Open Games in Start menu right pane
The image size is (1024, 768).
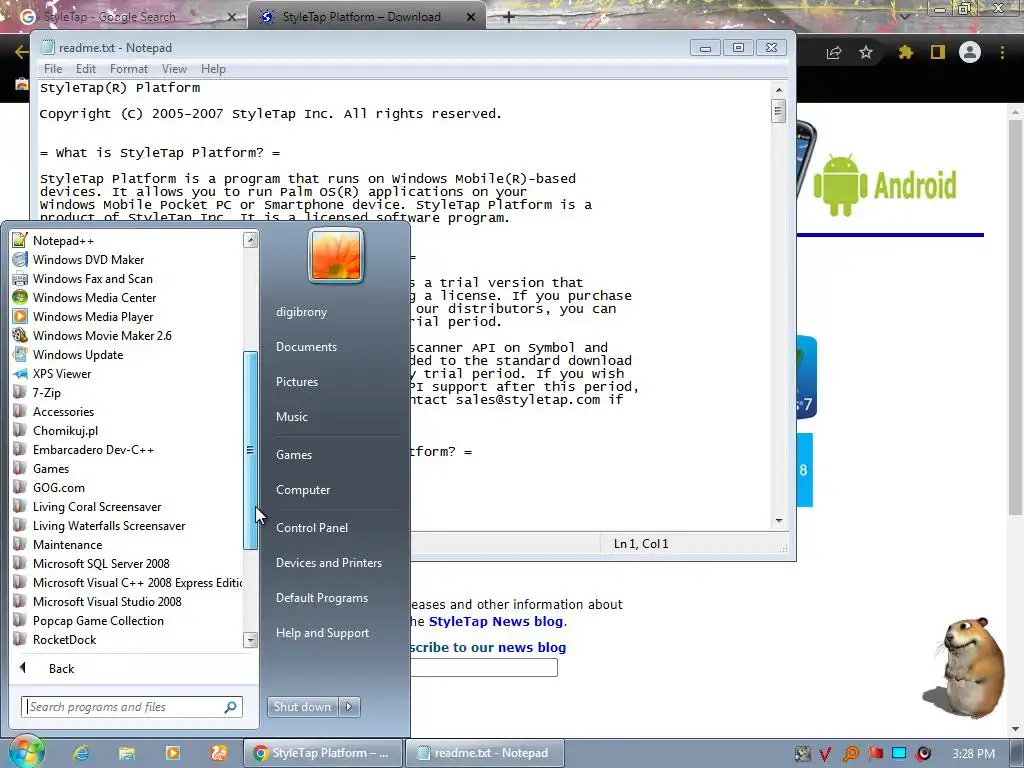pyautogui.click(x=294, y=455)
